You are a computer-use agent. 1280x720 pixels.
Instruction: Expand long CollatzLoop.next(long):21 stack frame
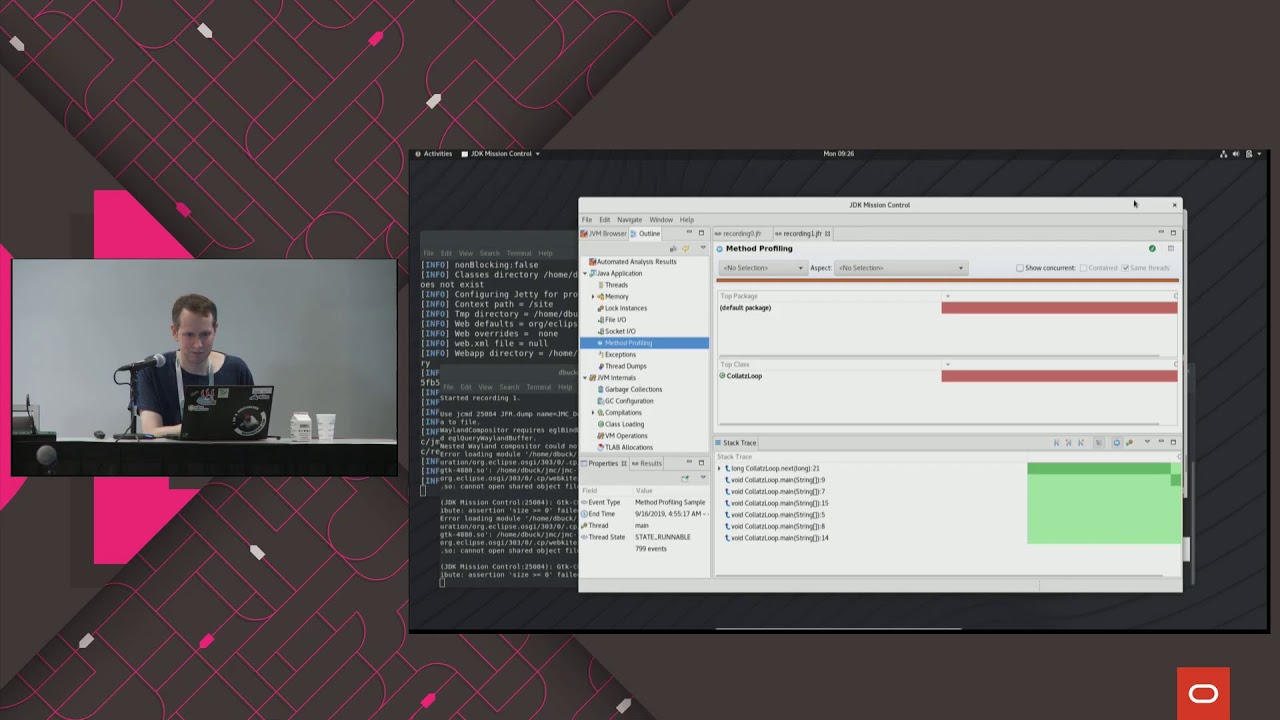coord(720,468)
